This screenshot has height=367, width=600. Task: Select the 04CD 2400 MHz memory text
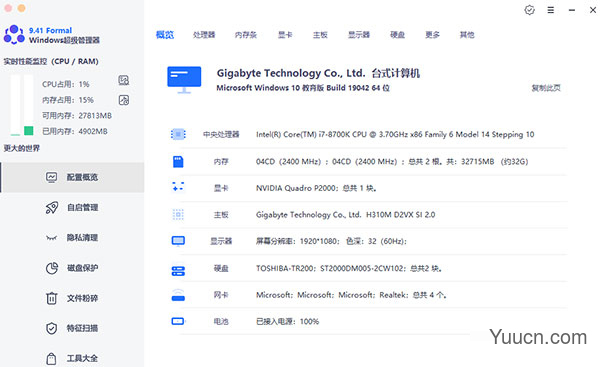(392, 161)
